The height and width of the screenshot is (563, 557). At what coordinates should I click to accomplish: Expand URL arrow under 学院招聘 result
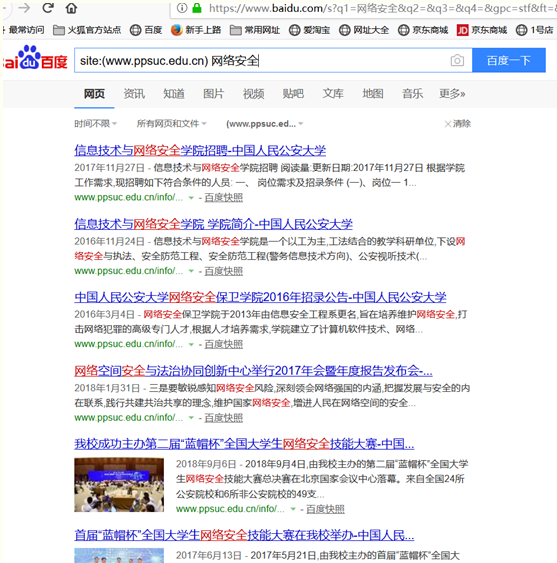191,198
